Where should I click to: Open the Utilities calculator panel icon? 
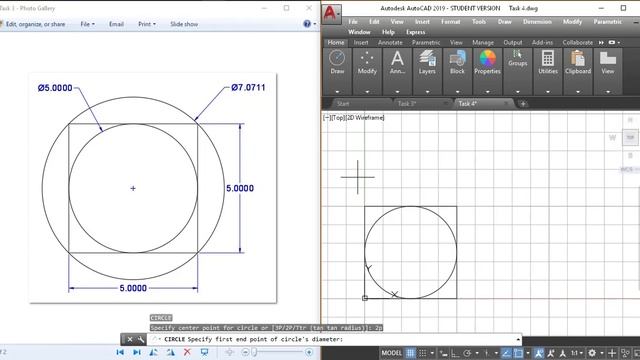coord(548,58)
